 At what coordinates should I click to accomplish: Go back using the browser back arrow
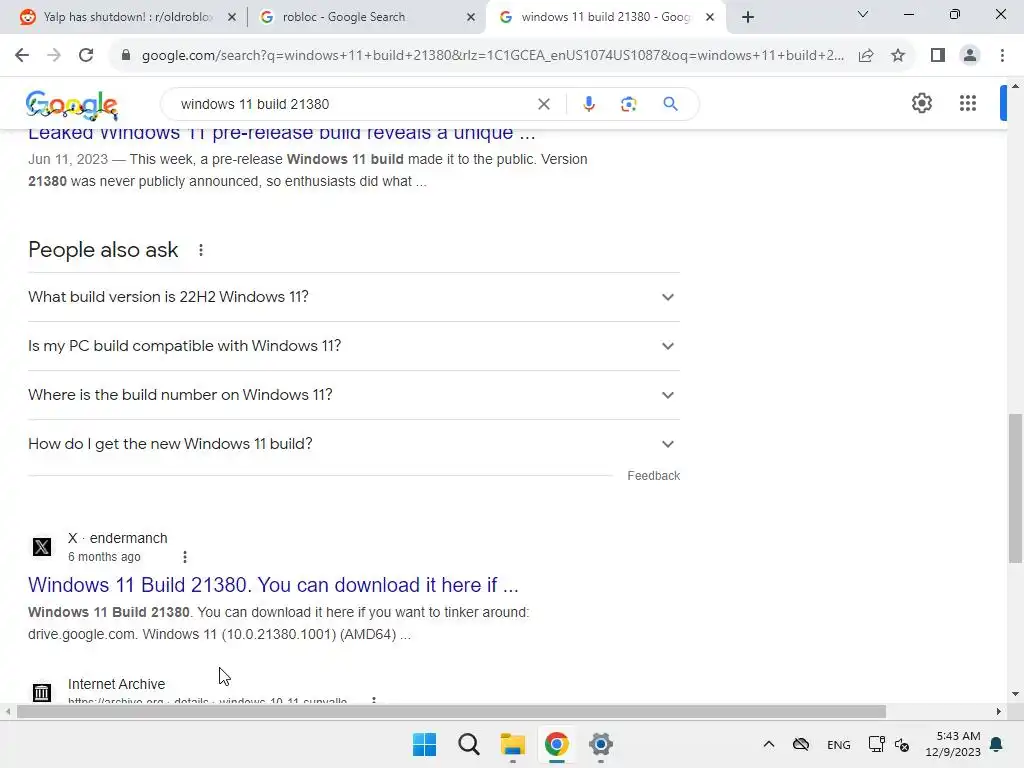click(22, 56)
